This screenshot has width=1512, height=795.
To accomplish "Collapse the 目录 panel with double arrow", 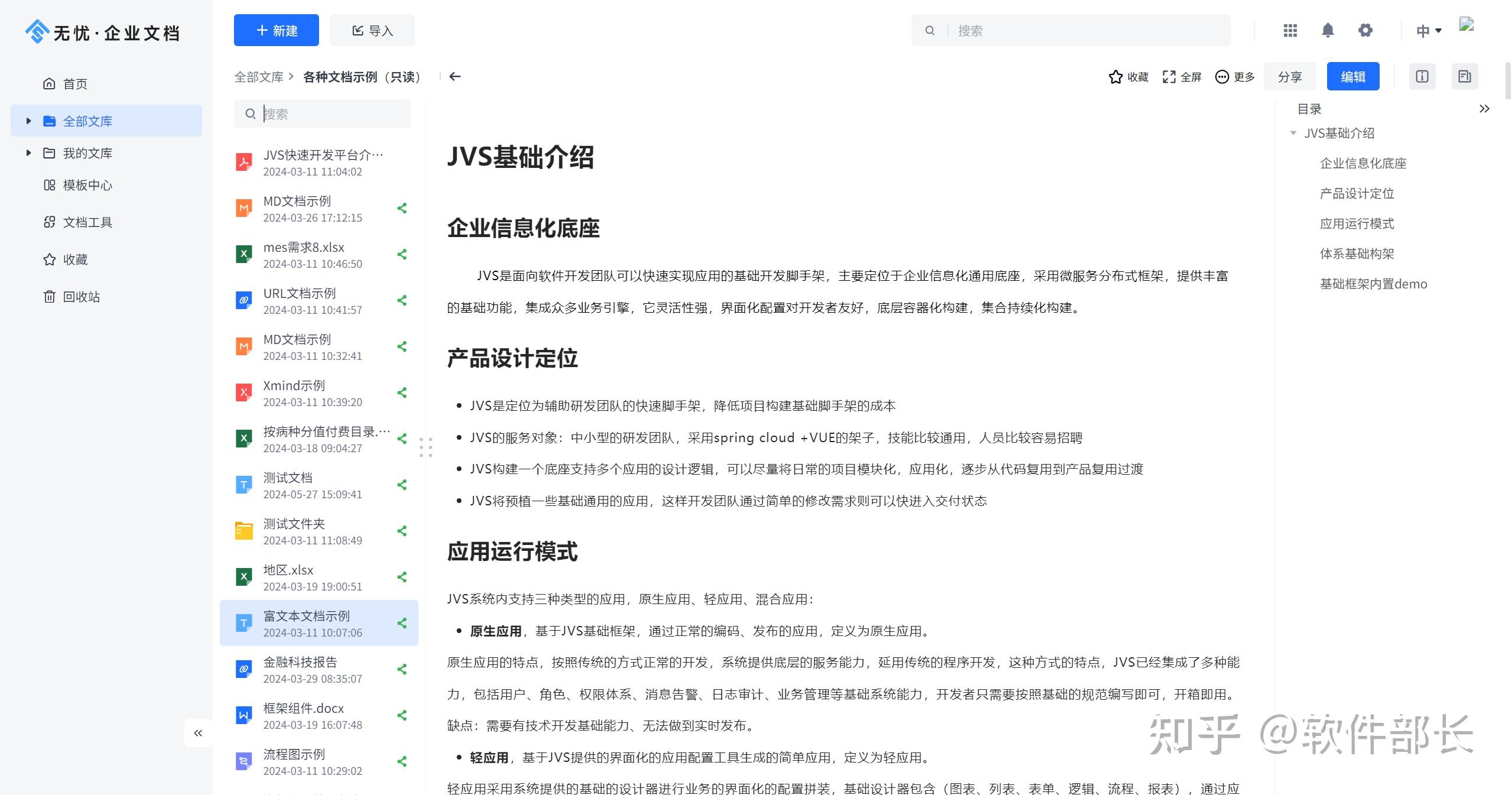I will [1484, 109].
